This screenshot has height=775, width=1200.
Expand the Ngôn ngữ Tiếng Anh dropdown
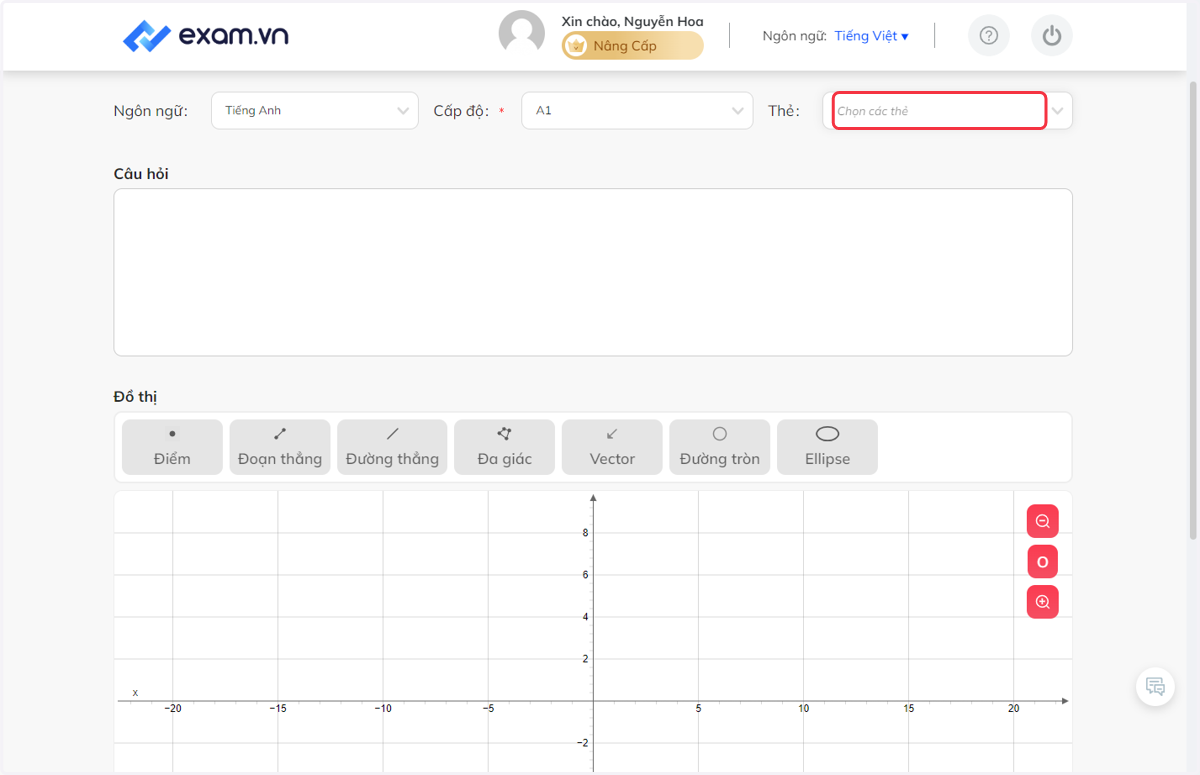[315, 111]
